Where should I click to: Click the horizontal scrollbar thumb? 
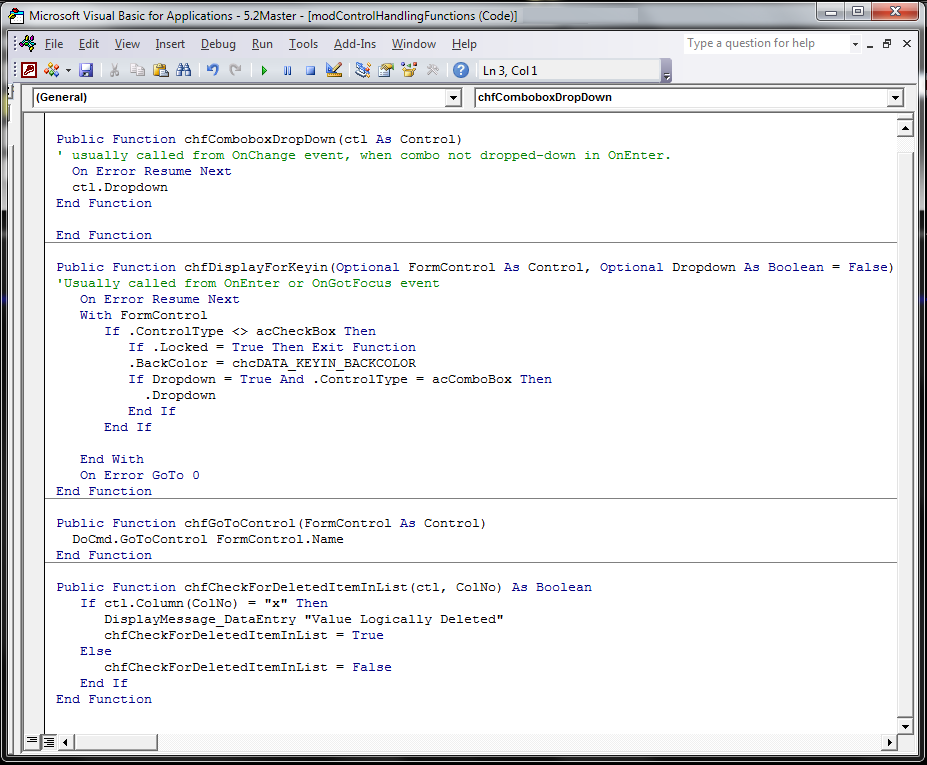pos(115,741)
